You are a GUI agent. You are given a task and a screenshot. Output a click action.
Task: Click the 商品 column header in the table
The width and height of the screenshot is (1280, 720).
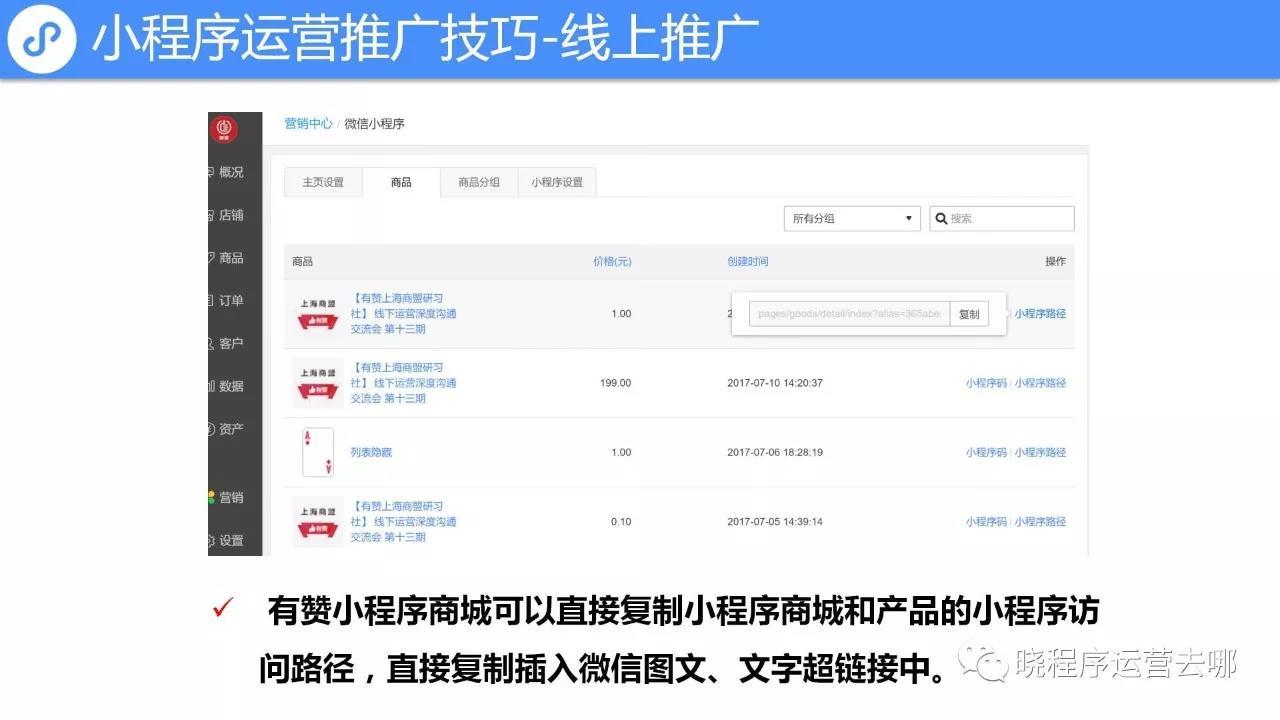[302, 261]
